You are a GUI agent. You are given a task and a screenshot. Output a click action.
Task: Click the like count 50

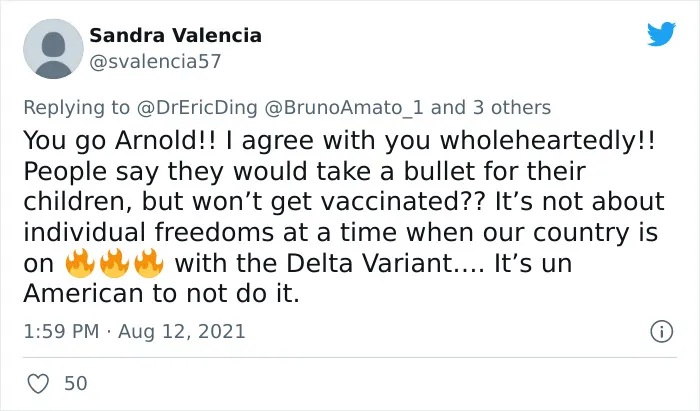click(x=75, y=383)
